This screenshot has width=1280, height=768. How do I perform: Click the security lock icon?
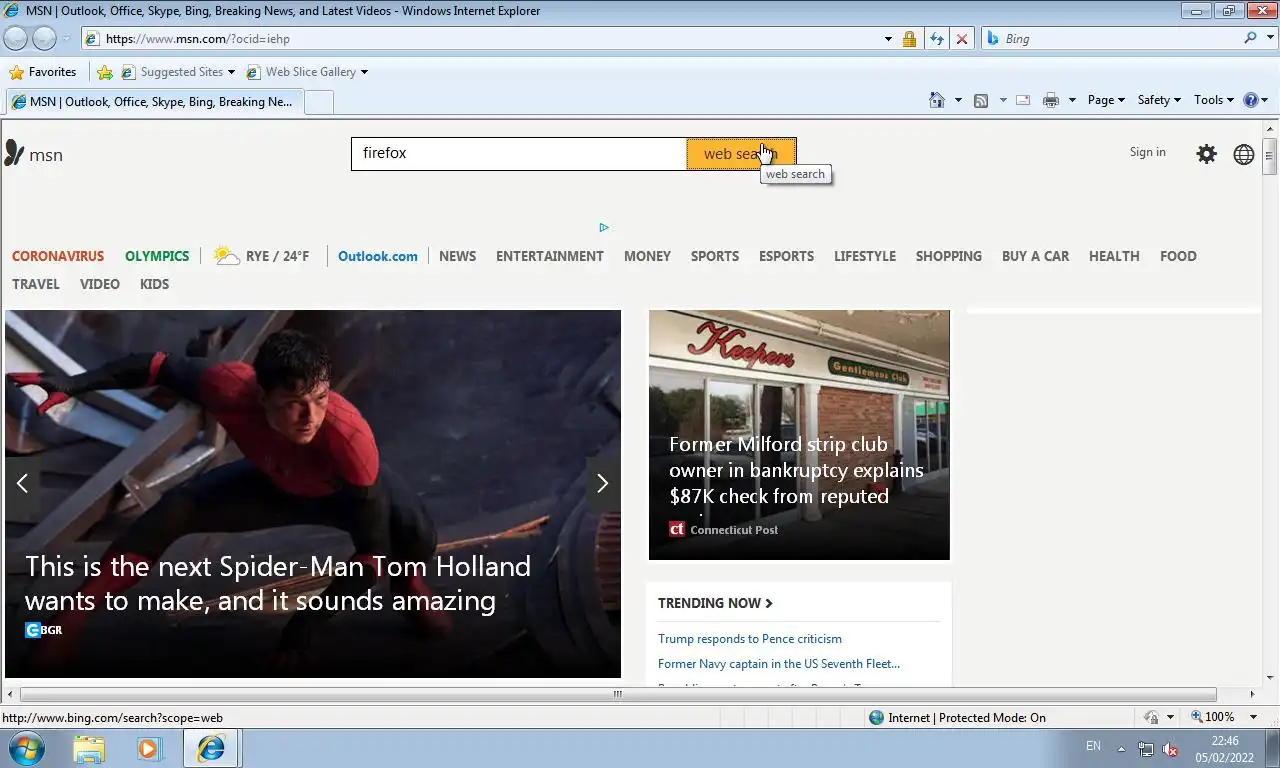[x=909, y=39]
